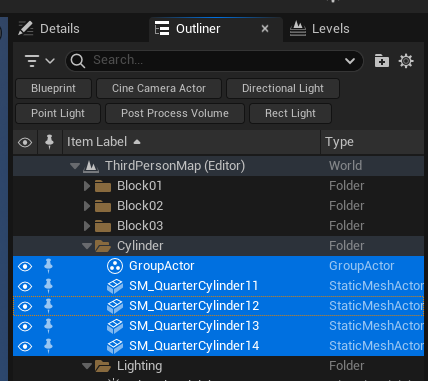Click the GroupActor circle icon

point(115,266)
